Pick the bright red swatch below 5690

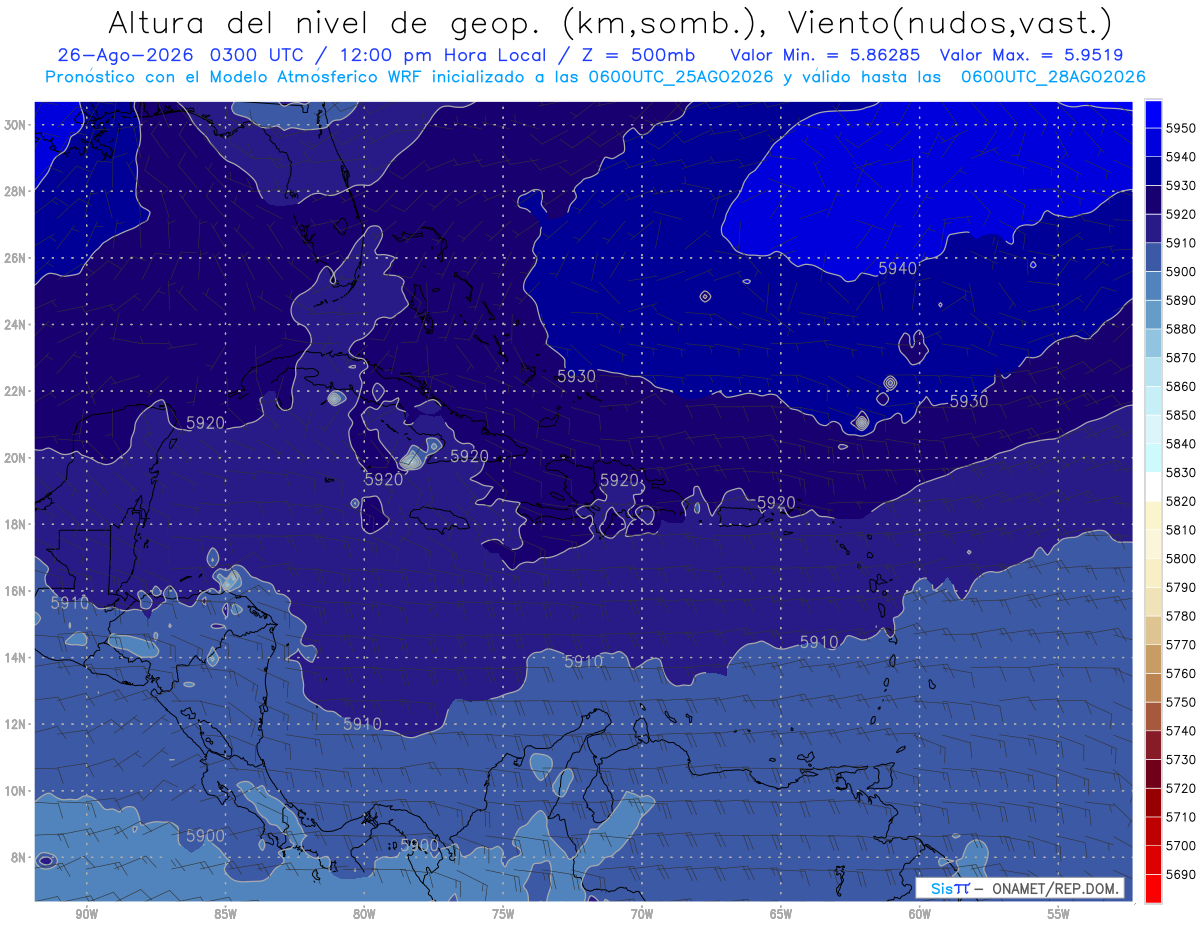1153,889
